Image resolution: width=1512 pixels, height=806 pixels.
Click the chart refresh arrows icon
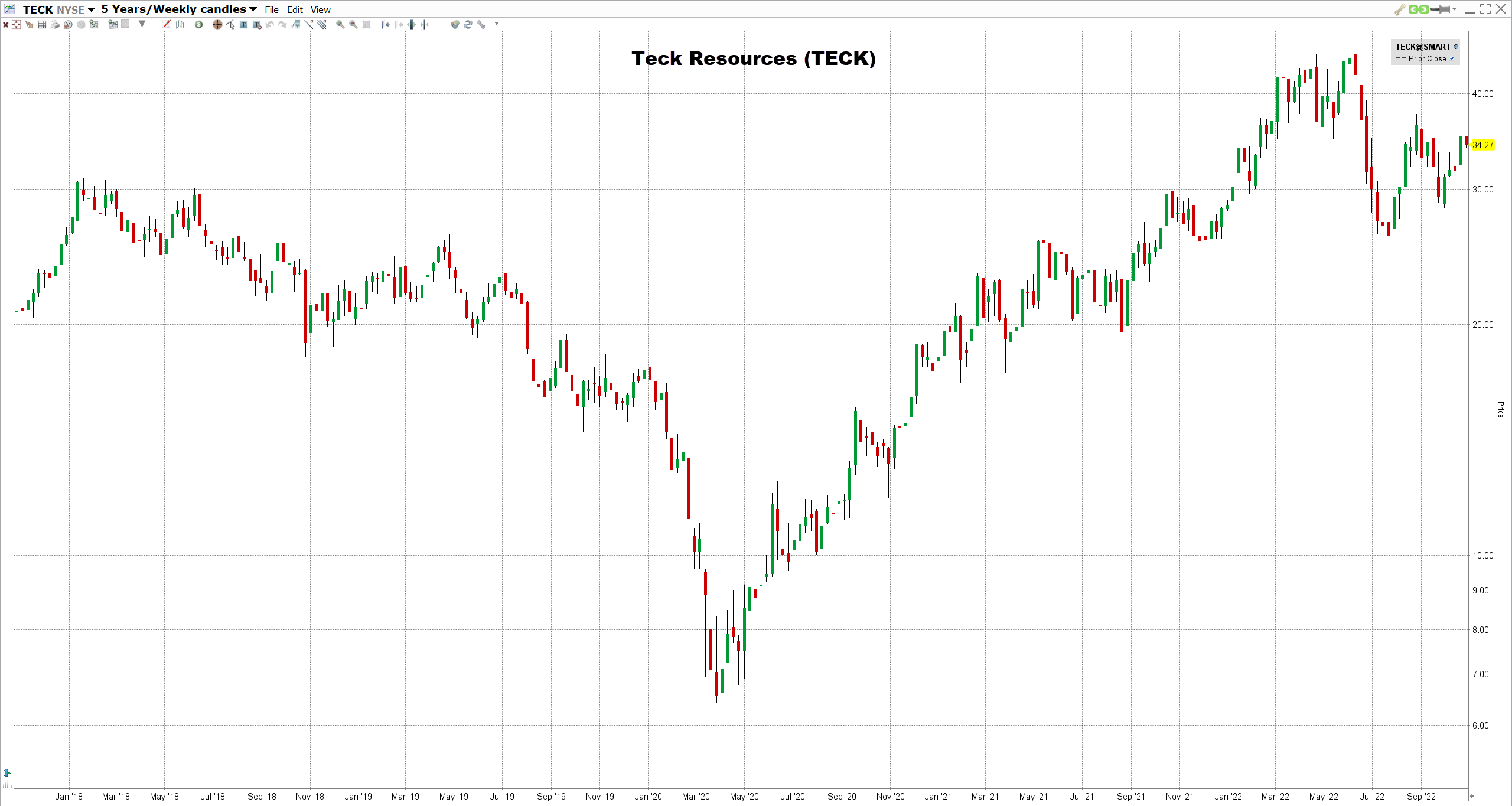pyautogui.click(x=468, y=24)
